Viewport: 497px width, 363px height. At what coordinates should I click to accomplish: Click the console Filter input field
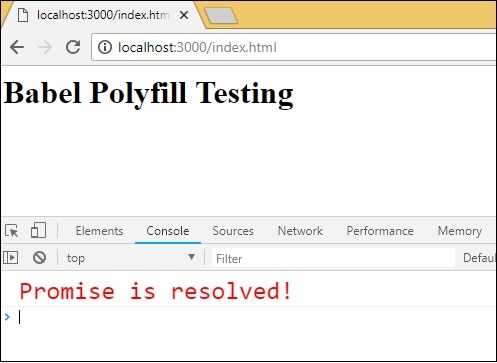pos(333,258)
